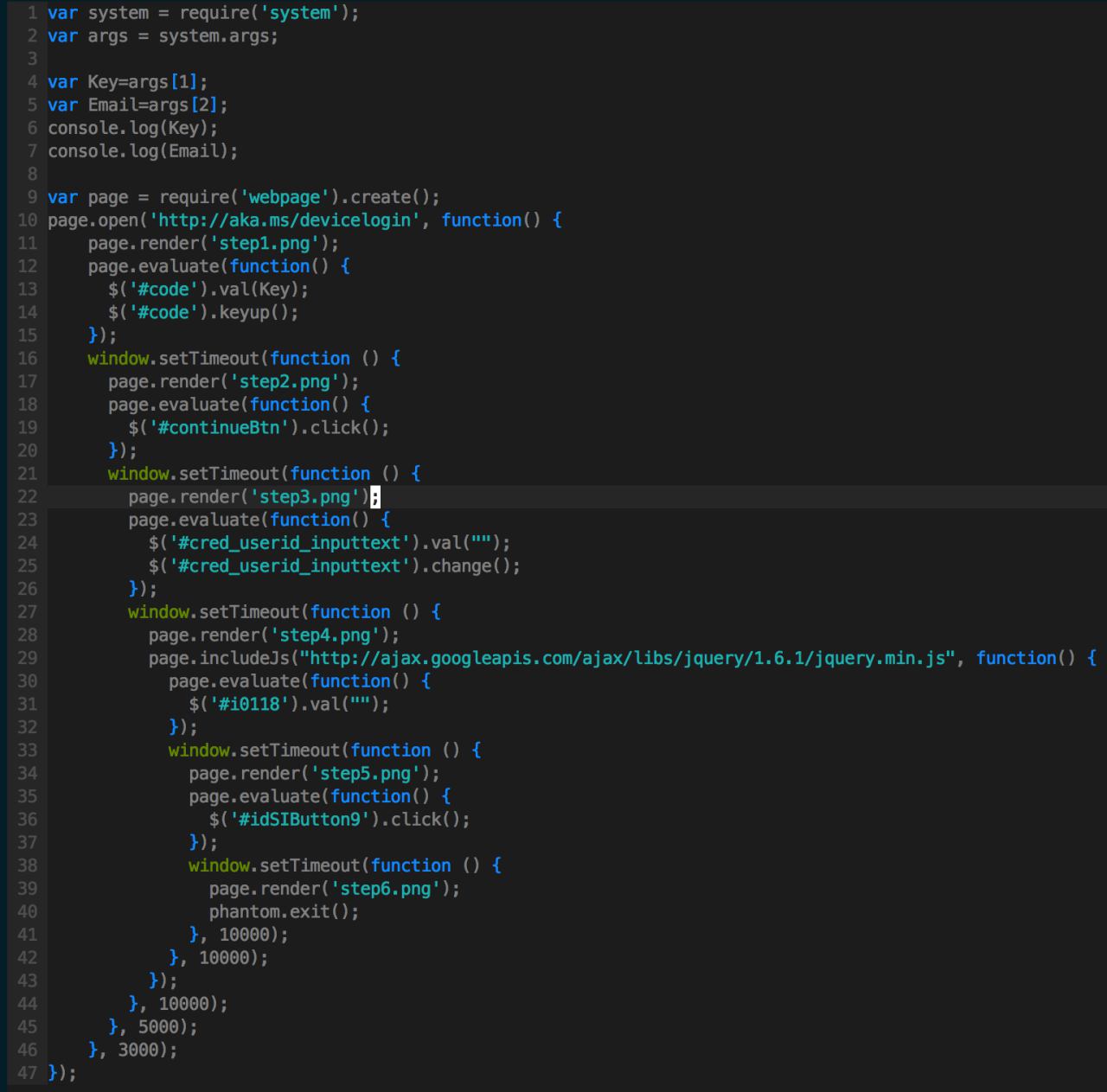This screenshot has width=1107, height=1092.
Task: Click the phantom.exit() call
Action: [x=283, y=912]
